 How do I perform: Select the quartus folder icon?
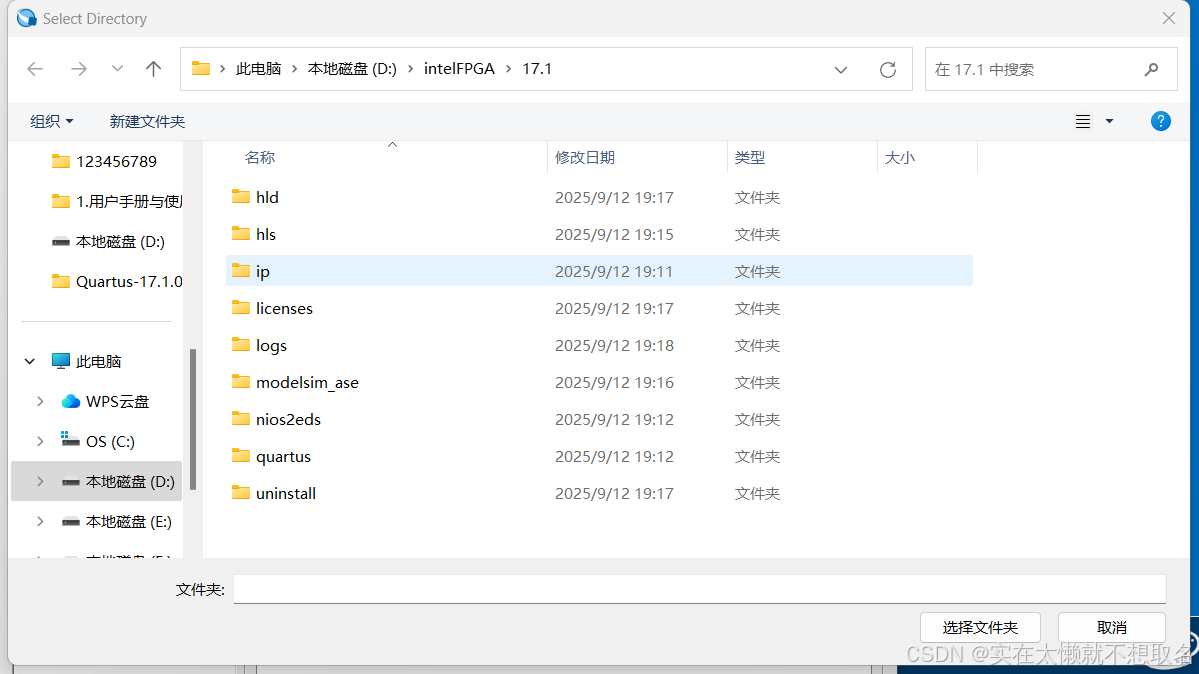coord(241,456)
